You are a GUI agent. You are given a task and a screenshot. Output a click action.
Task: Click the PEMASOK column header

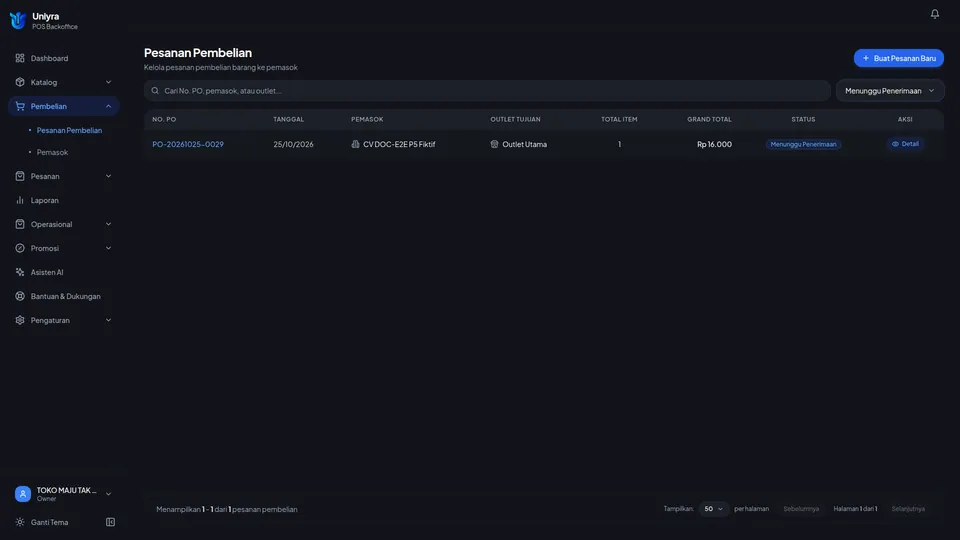[367, 119]
